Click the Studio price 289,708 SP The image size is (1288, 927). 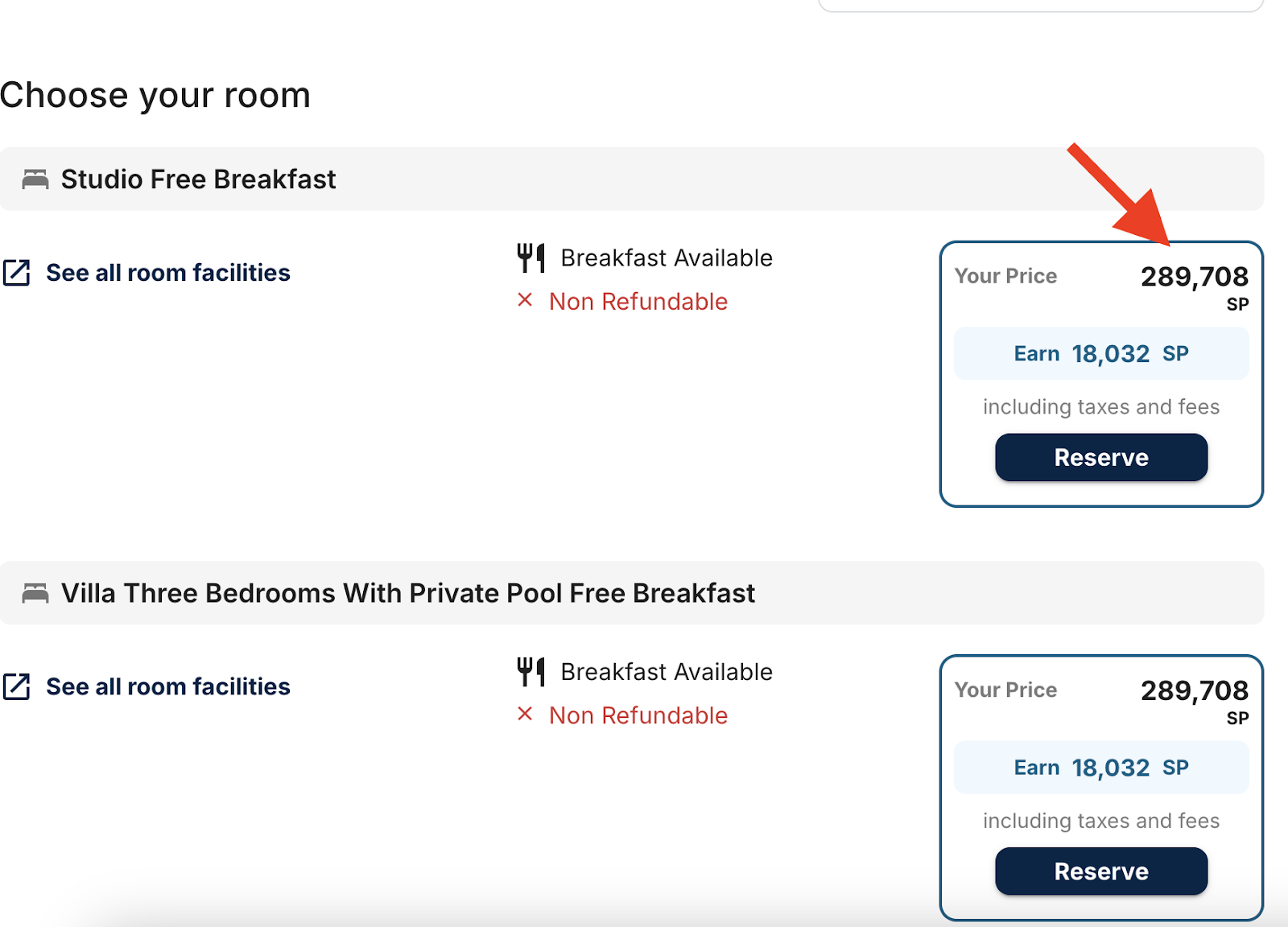1195,286
